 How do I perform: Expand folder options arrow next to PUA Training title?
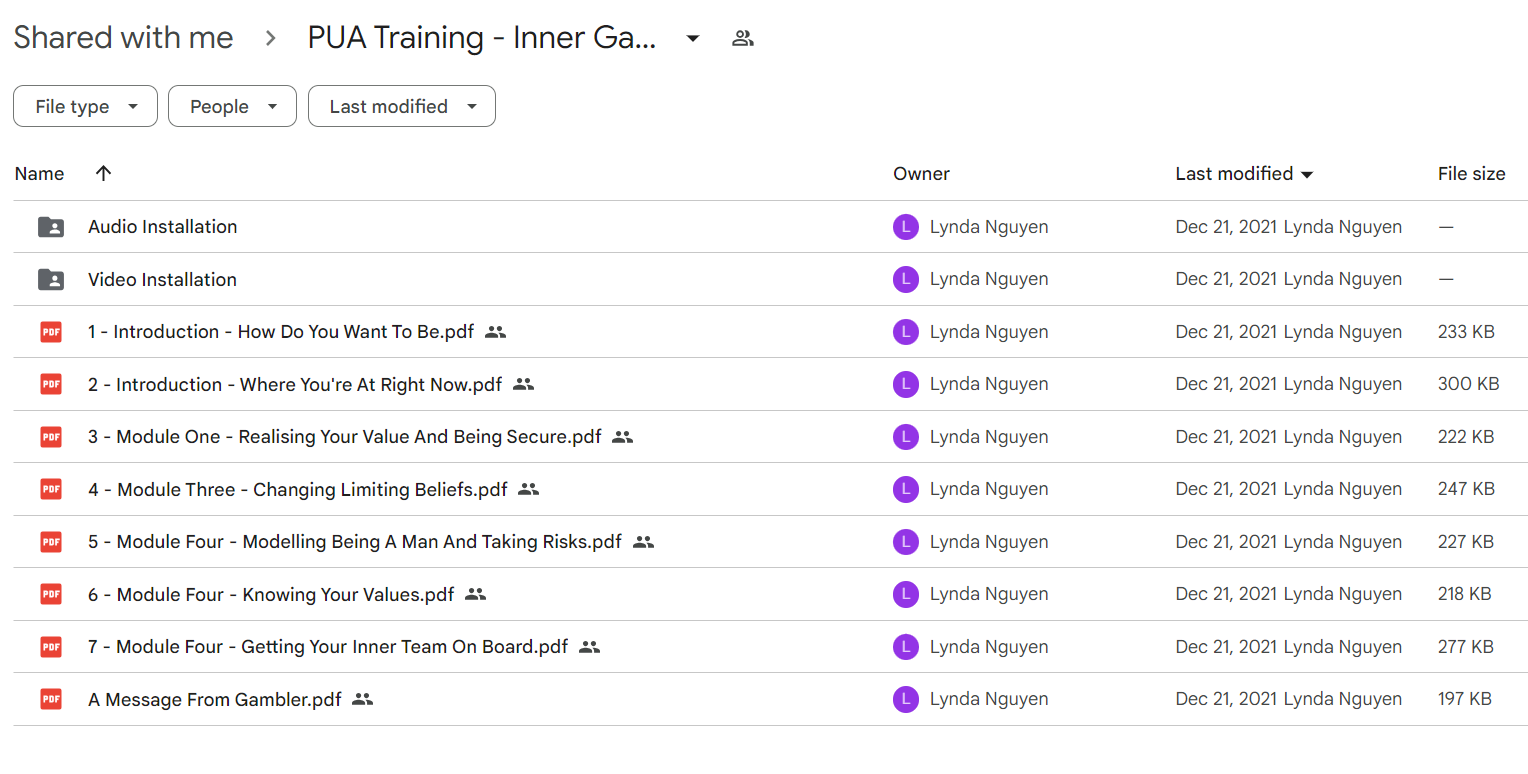tap(693, 39)
